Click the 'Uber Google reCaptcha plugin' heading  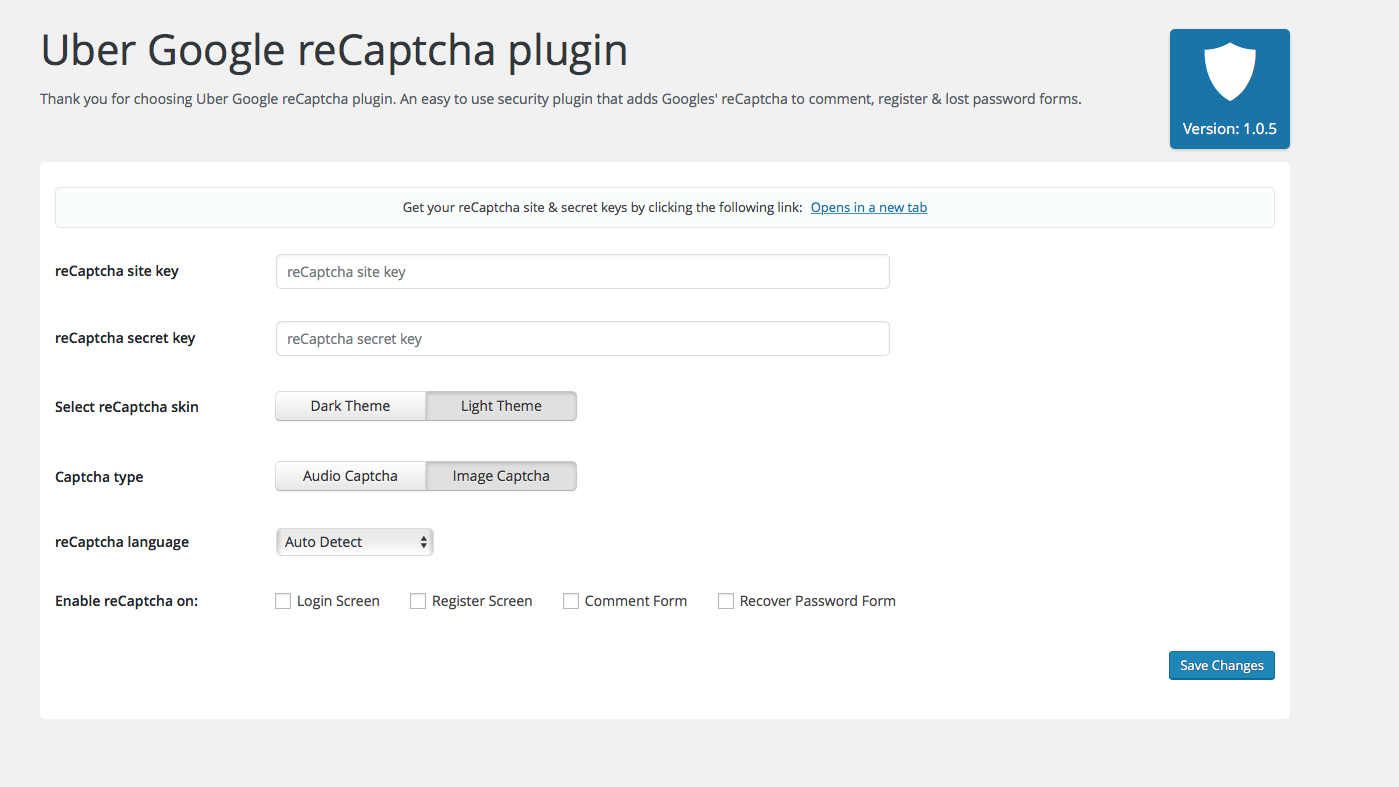click(x=334, y=51)
